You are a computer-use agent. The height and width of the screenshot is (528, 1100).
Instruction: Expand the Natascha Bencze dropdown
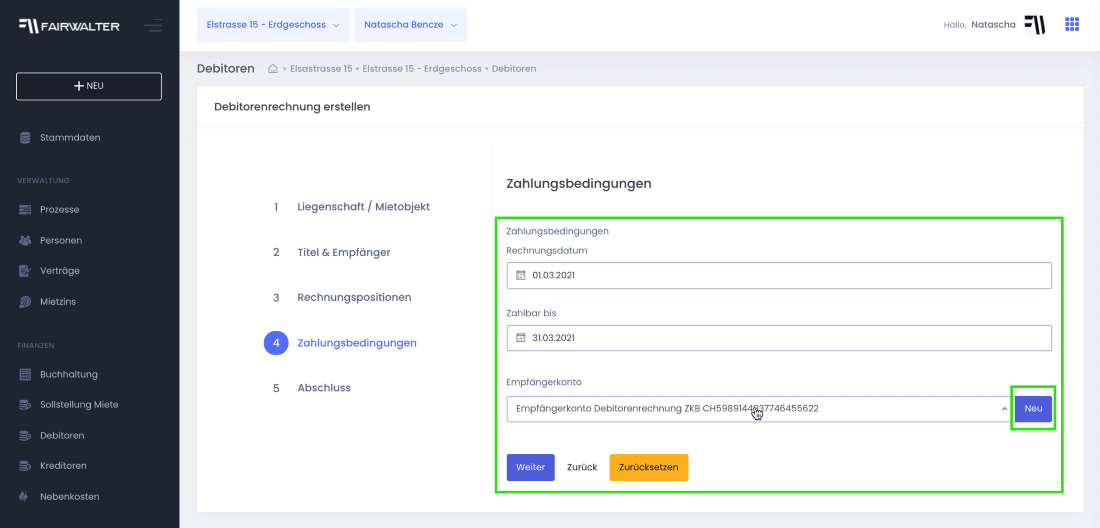pyautogui.click(x=410, y=25)
